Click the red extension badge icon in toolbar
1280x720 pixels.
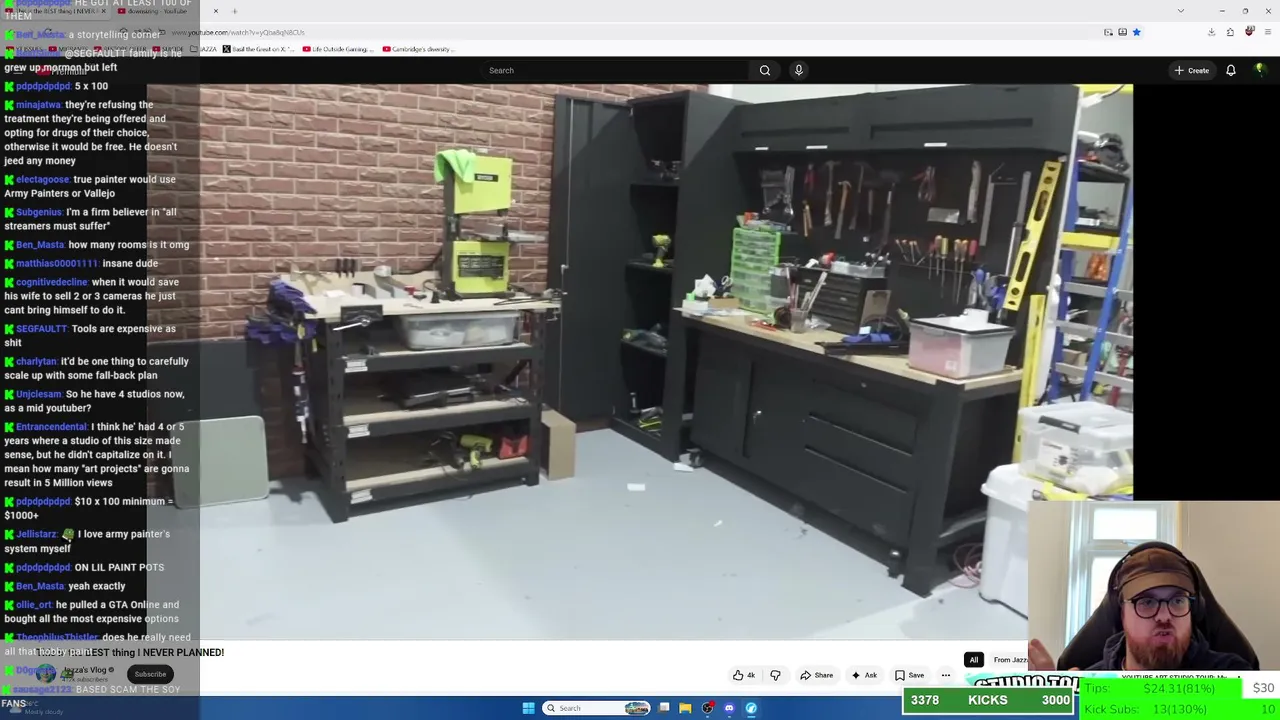coord(1249,32)
